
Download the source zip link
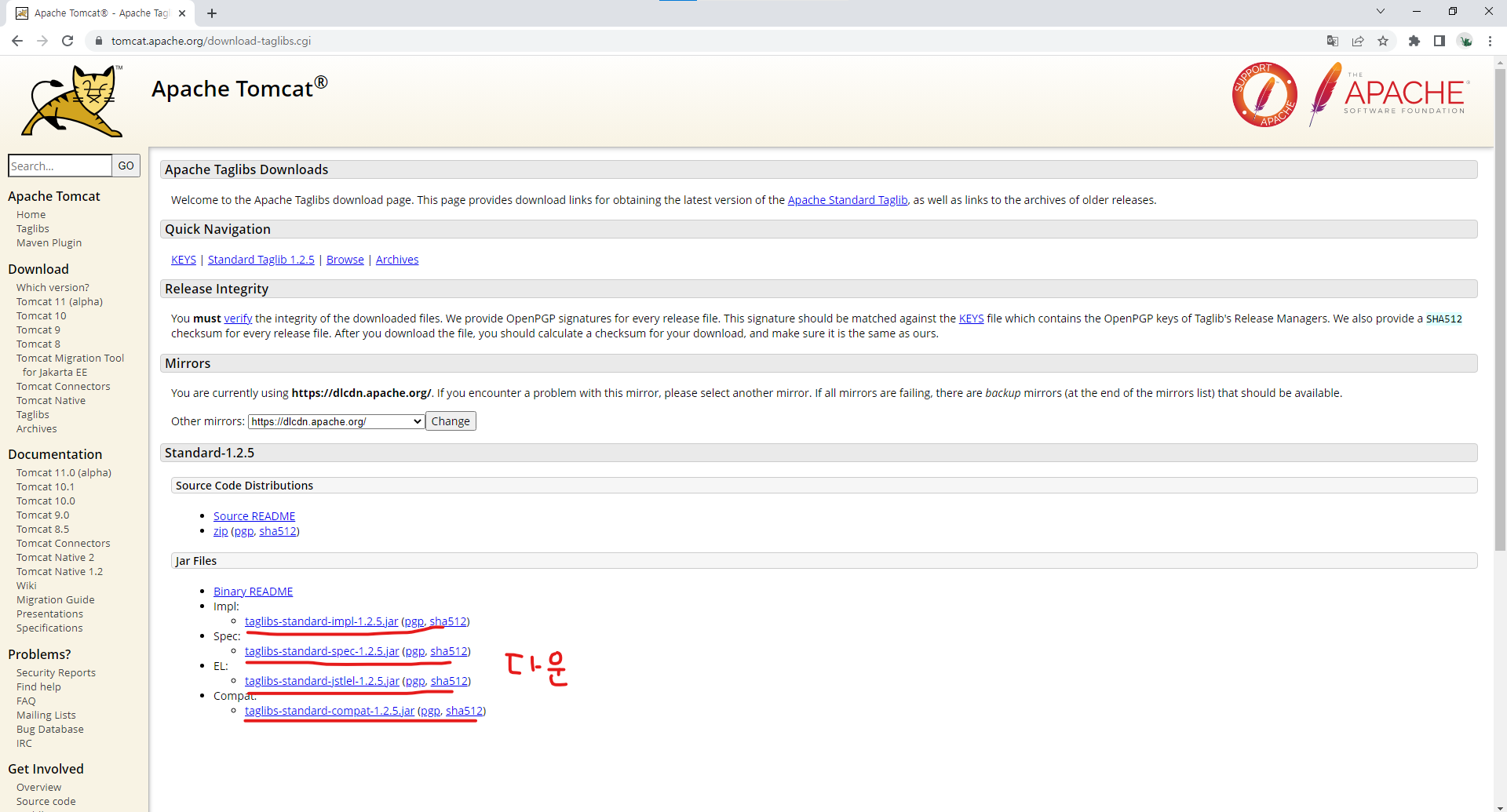[221, 531]
